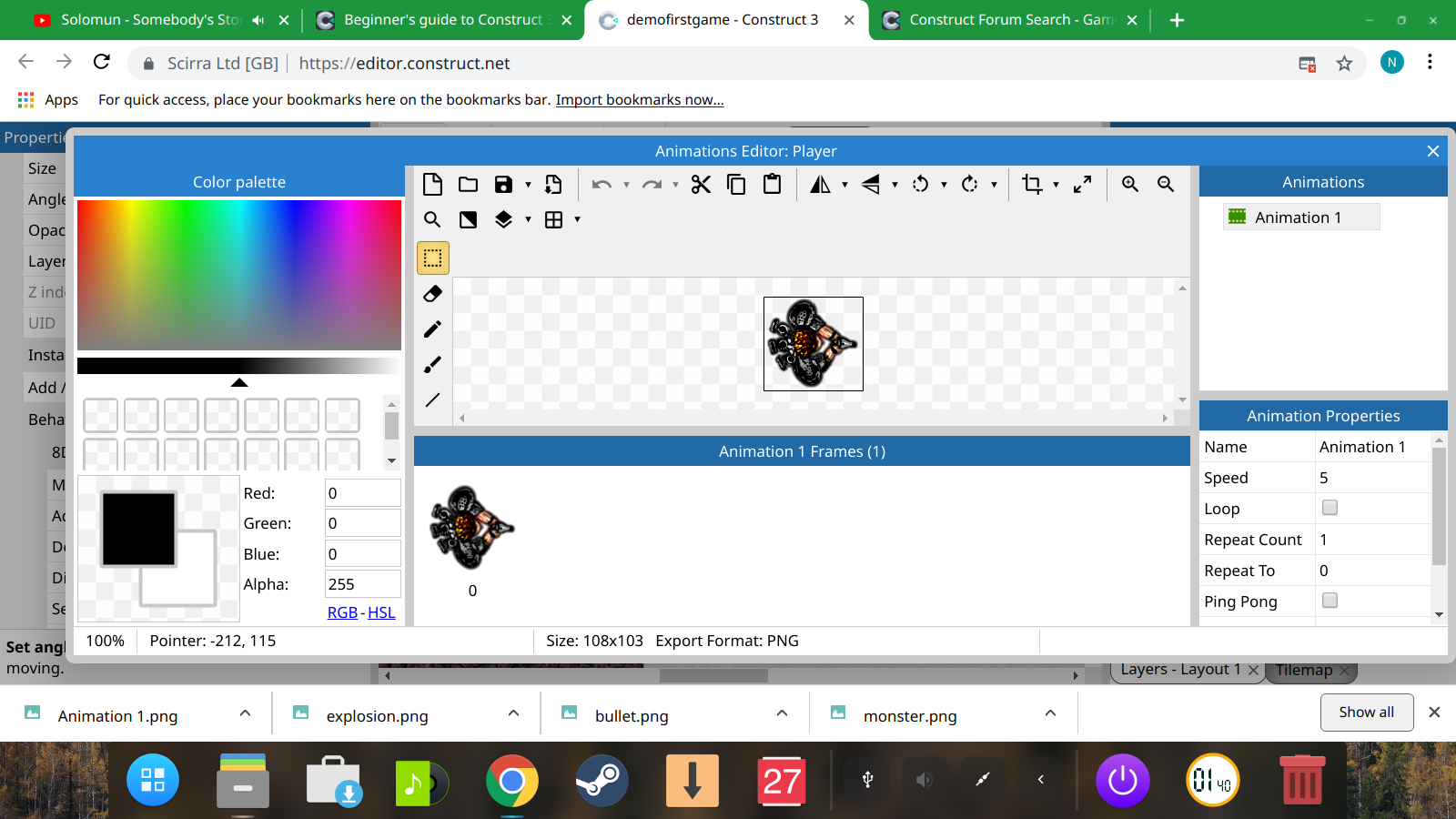Click Show all downloads button
1456x819 pixels.
1366,713
